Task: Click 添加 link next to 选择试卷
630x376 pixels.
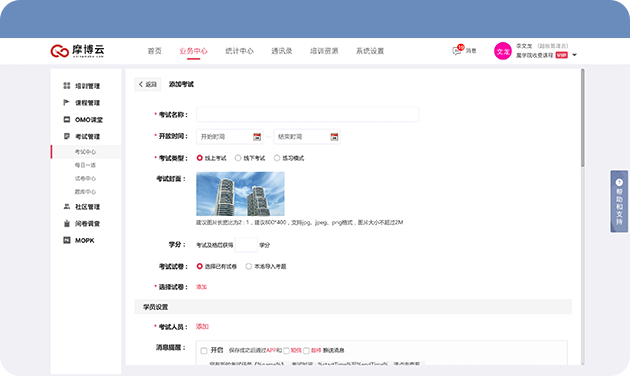Action: 201,287
